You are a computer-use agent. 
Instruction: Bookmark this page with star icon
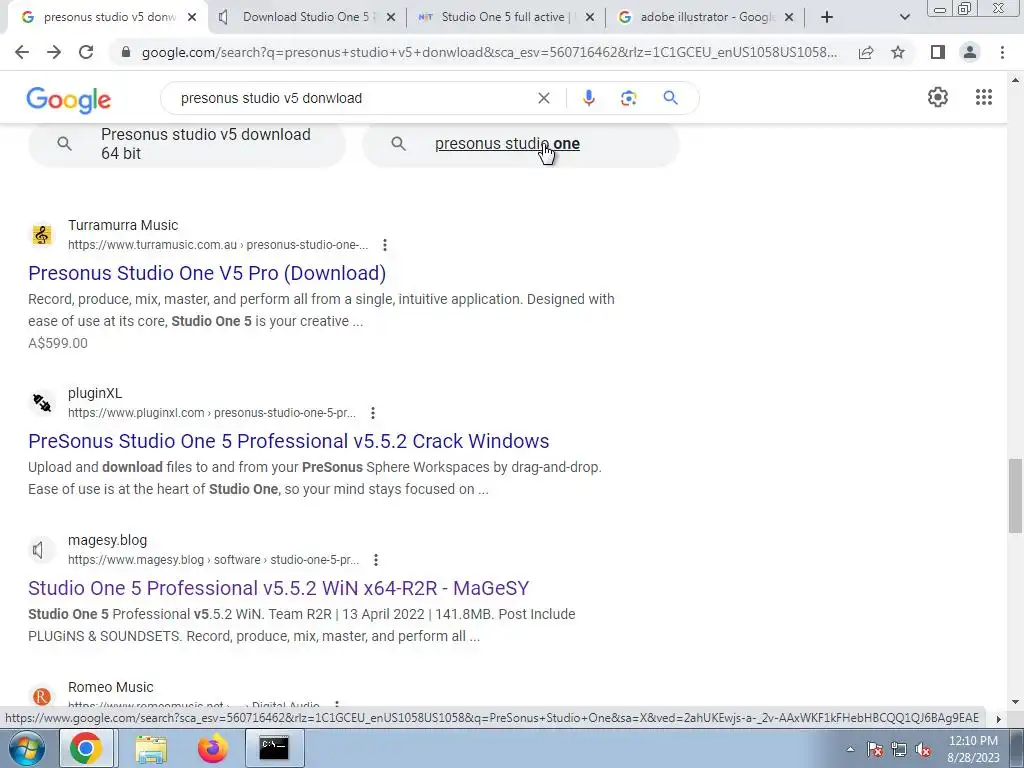pyautogui.click(x=898, y=52)
